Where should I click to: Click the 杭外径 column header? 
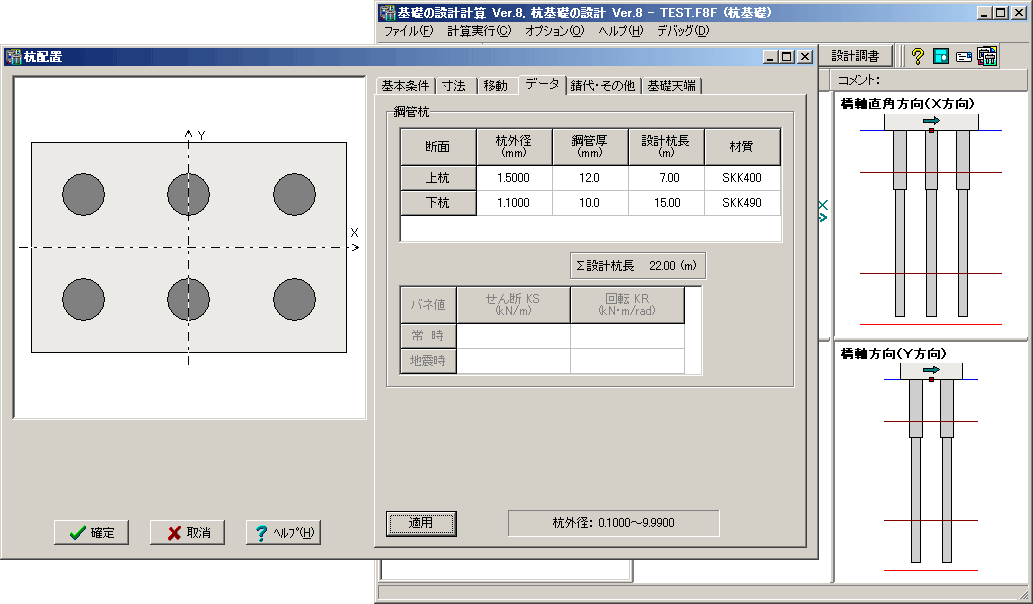tap(514, 146)
